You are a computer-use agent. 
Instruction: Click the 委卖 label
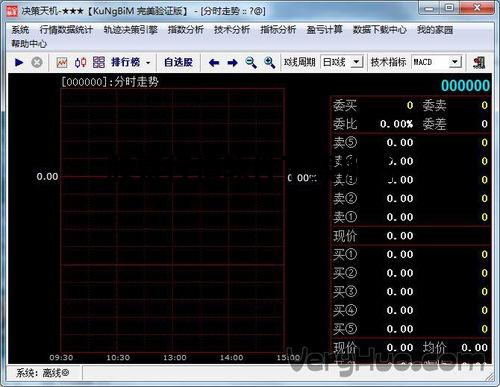[434, 106]
